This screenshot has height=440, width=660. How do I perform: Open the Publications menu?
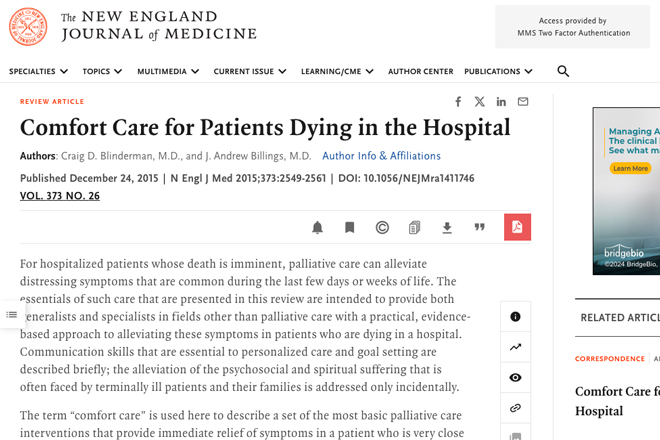[498, 72]
